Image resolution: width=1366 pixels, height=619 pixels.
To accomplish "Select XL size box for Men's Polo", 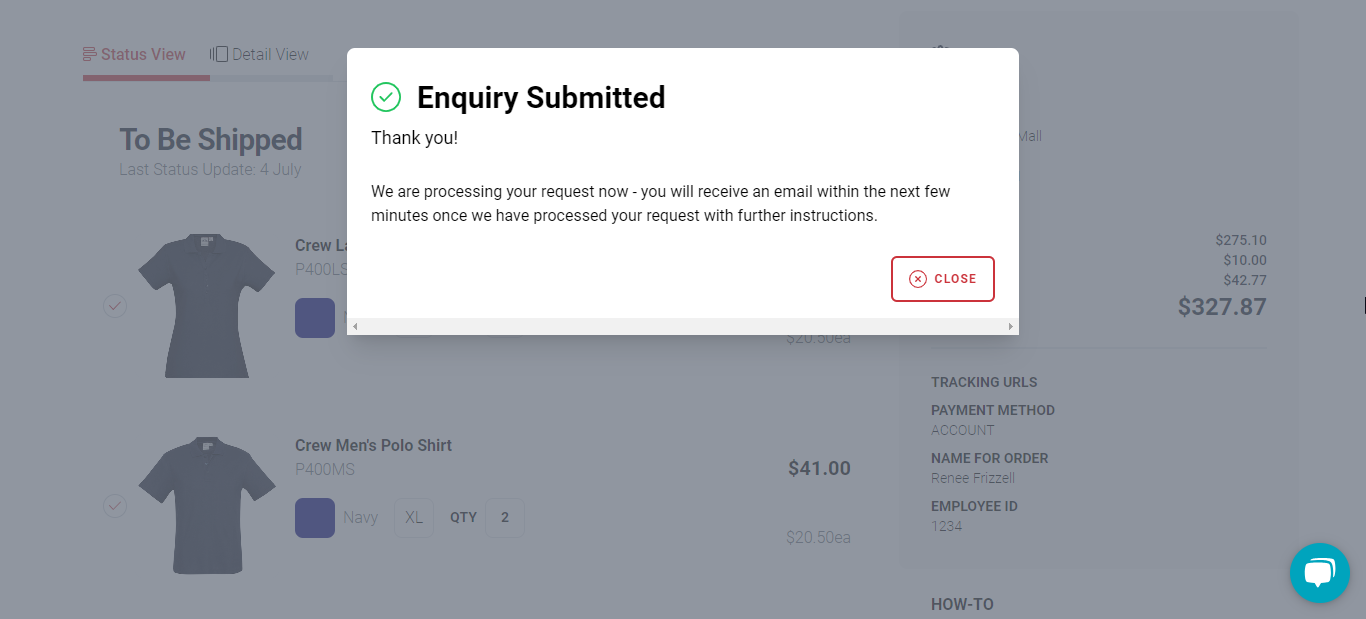I will [414, 518].
